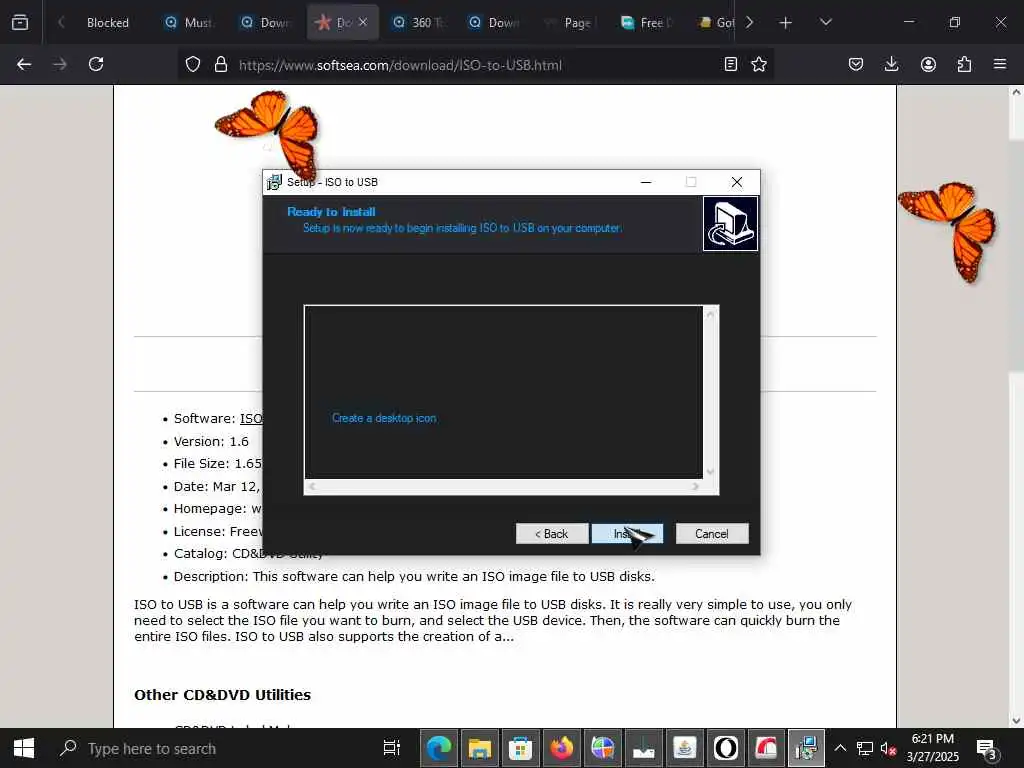Click the site security padlock icon
The width and height of the screenshot is (1024, 768).
click(221, 65)
